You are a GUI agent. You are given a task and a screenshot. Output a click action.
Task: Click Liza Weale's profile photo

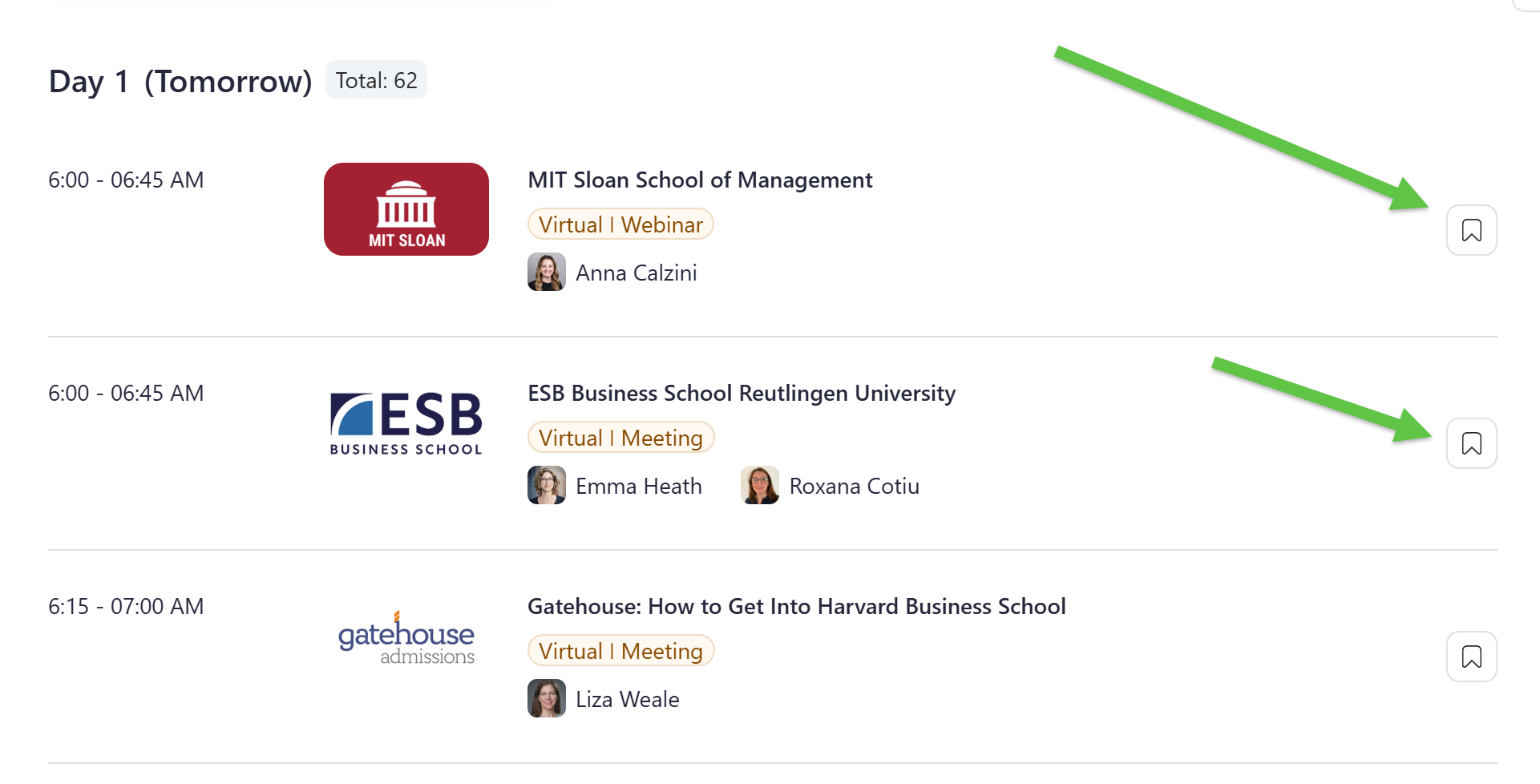tap(547, 699)
